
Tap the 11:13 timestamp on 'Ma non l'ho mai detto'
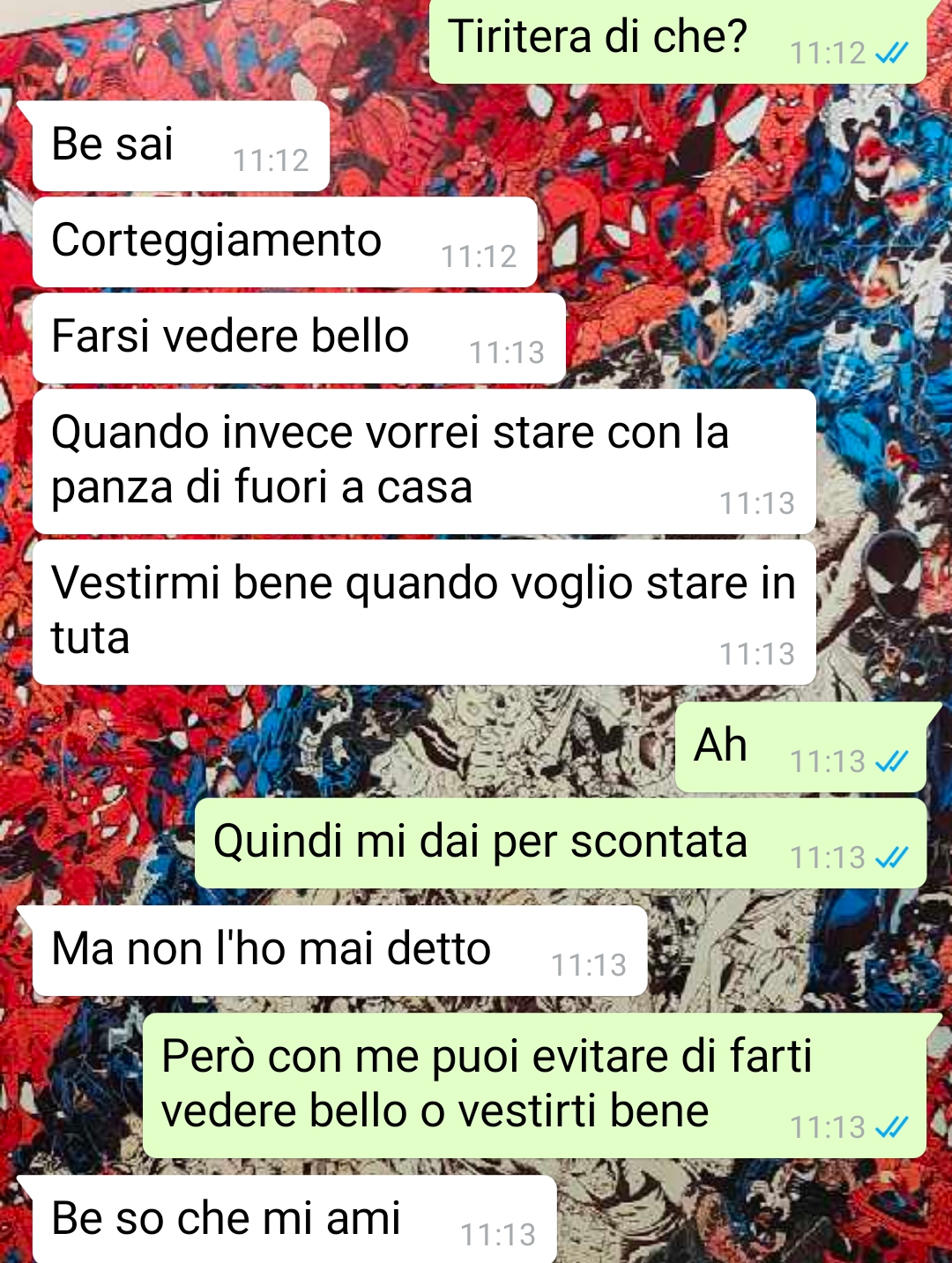tap(589, 965)
